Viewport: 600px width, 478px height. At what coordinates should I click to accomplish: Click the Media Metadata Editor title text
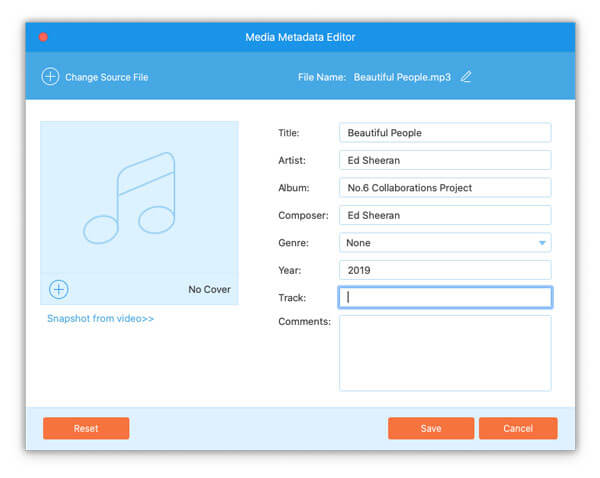point(300,37)
